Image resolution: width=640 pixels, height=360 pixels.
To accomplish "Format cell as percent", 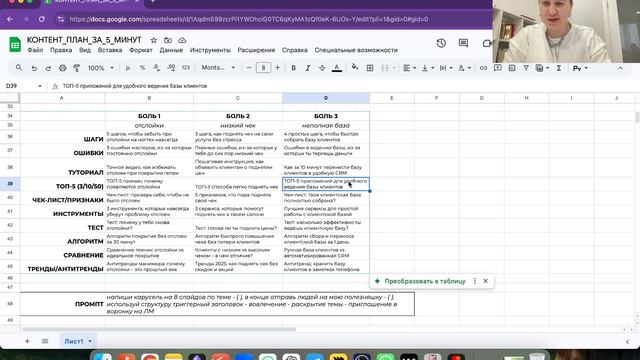I will coord(142,68).
